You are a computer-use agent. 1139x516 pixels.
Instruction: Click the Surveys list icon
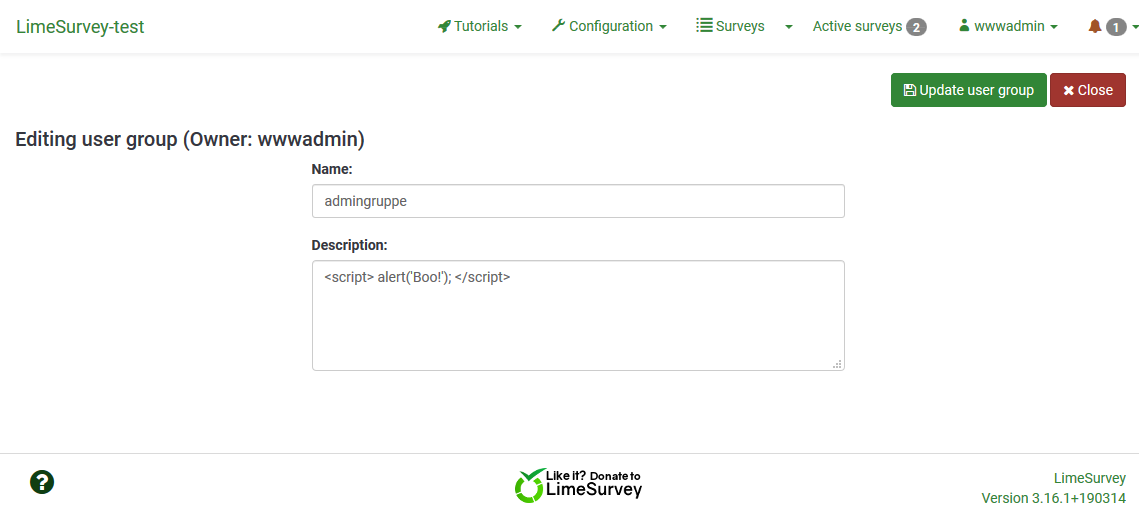click(x=704, y=26)
